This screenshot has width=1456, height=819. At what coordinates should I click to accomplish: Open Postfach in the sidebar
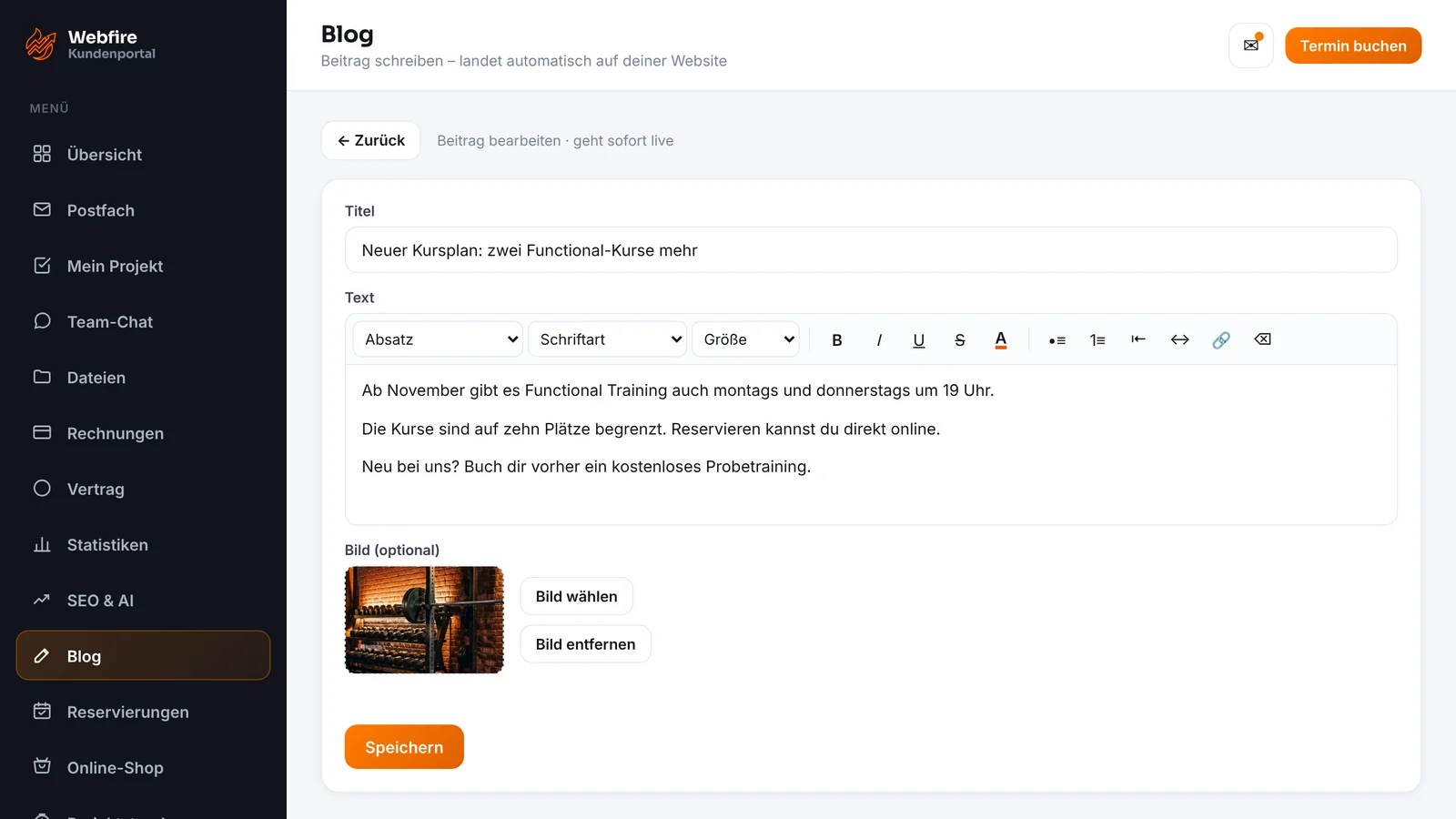143,210
